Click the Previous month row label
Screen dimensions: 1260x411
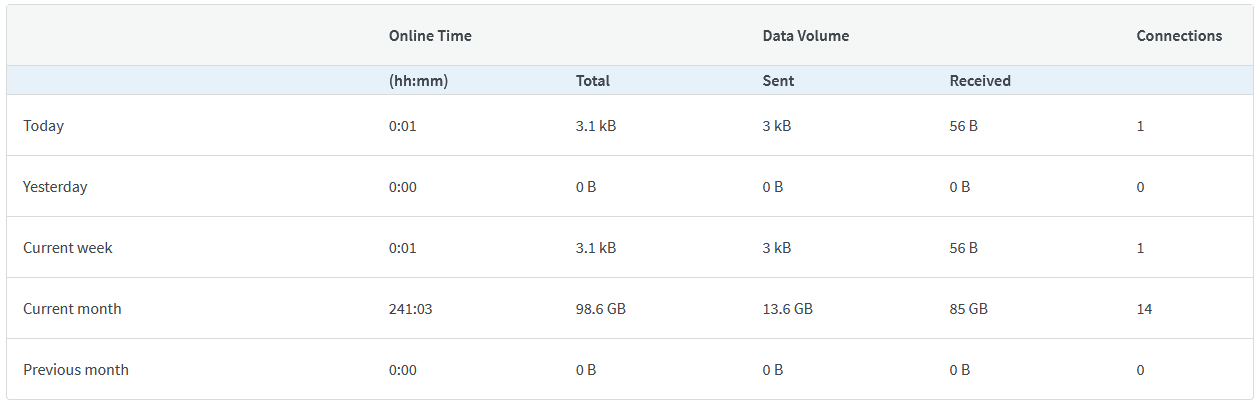click(x=76, y=370)
